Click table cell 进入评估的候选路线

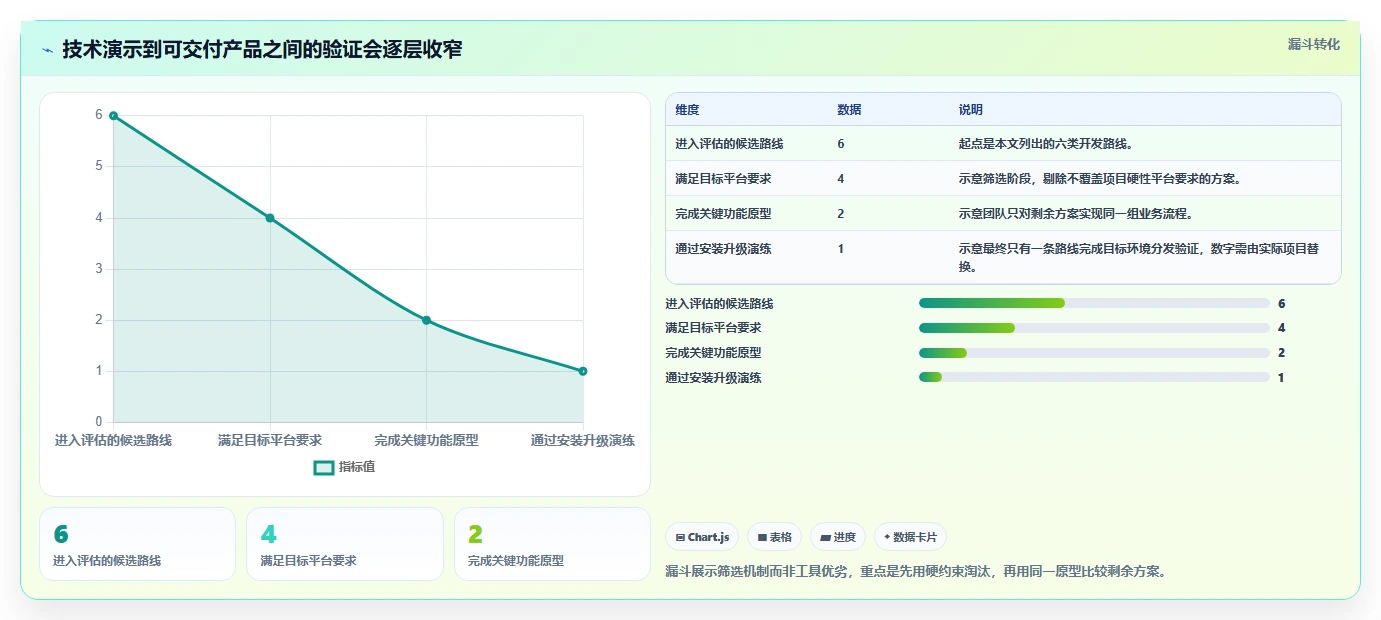click(x=729, y=144)
